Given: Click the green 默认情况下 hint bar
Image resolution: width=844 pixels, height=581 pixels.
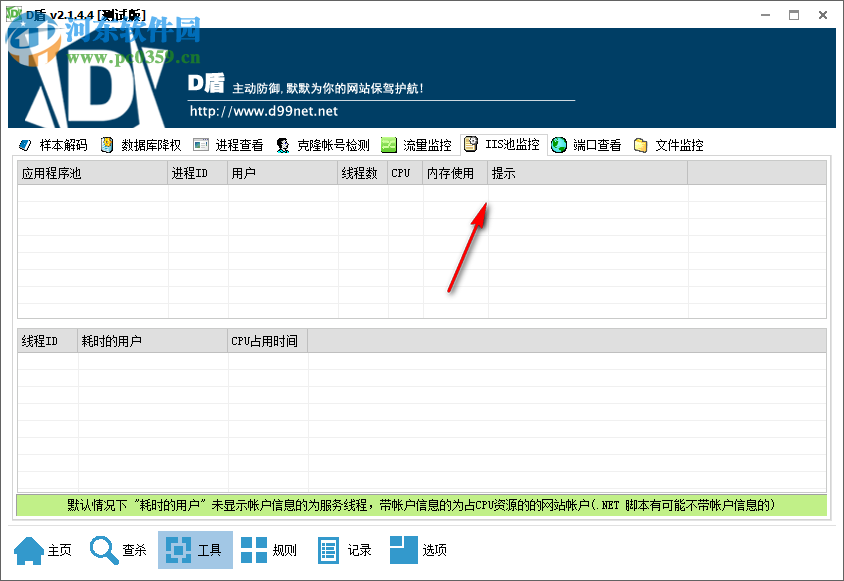Looking at the screenshot, I should coord(421,505).
